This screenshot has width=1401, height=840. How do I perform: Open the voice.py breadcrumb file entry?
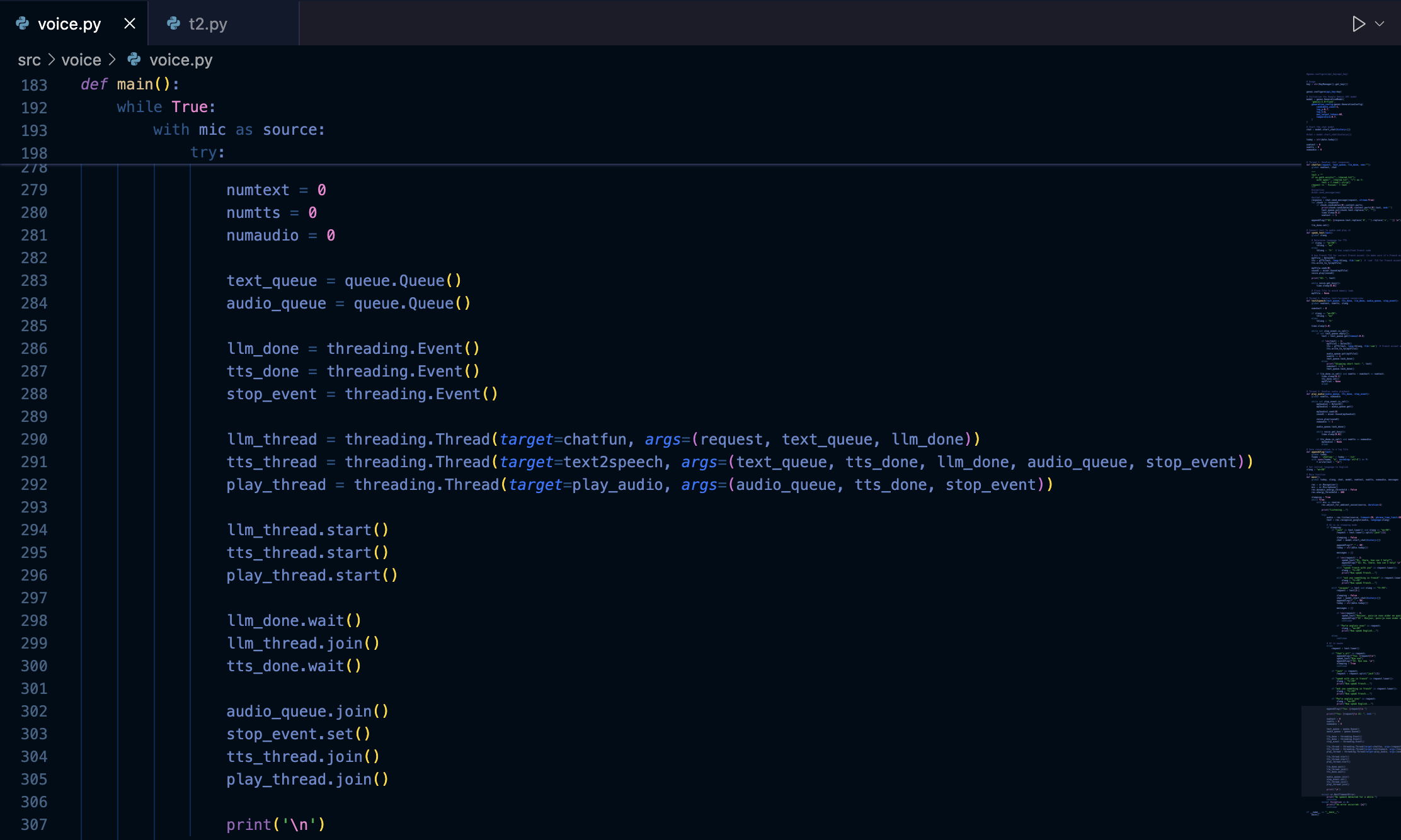click(181, 60)
